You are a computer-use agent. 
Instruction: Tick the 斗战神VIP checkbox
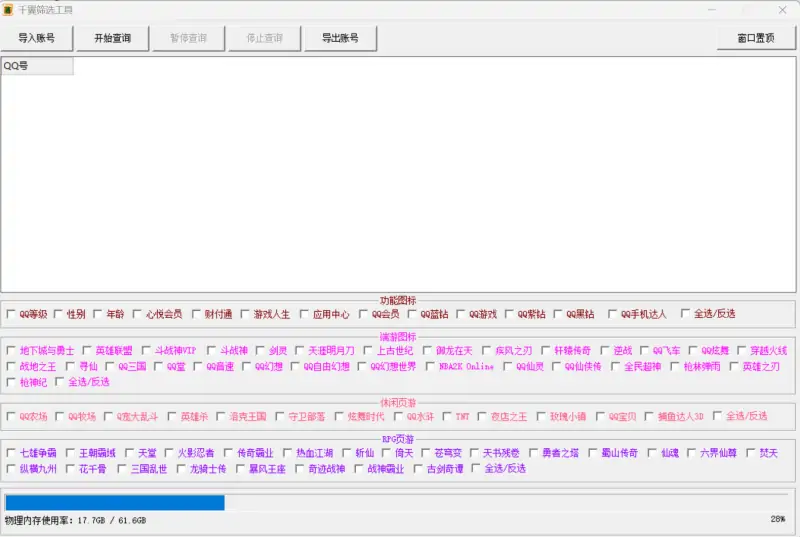point(146,350)
